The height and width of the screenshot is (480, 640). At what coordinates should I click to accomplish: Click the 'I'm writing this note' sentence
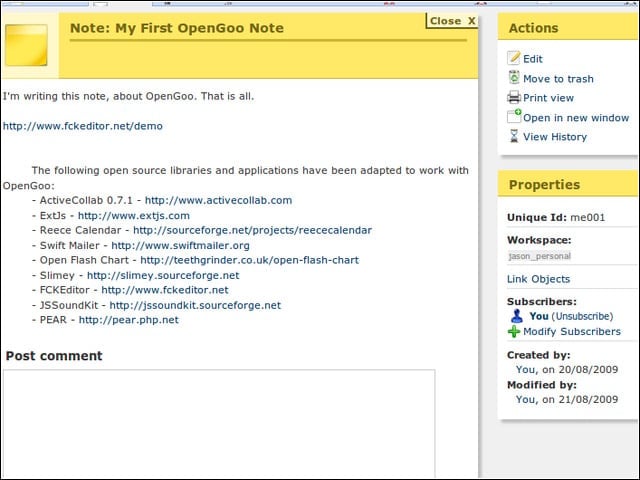pyautogui.click(x=128, y=96)
